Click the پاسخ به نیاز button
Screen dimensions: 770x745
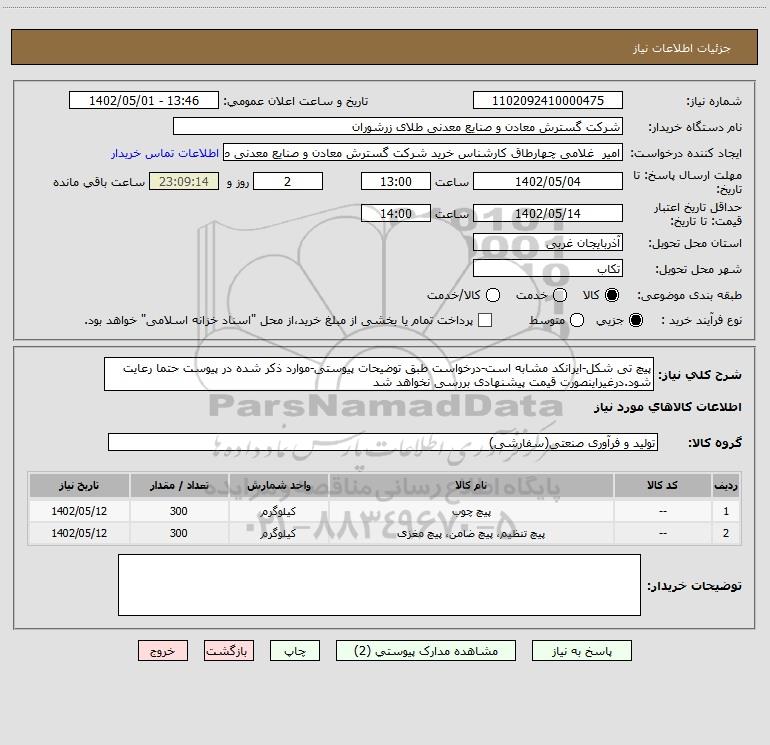tap(582, 651)
